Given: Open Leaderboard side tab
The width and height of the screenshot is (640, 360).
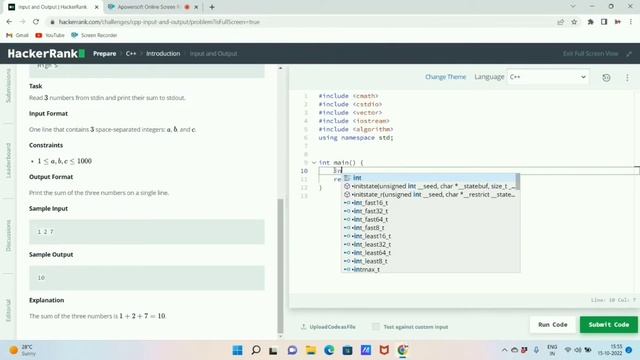Looking at the screenshot, I should tap(8, 160).
